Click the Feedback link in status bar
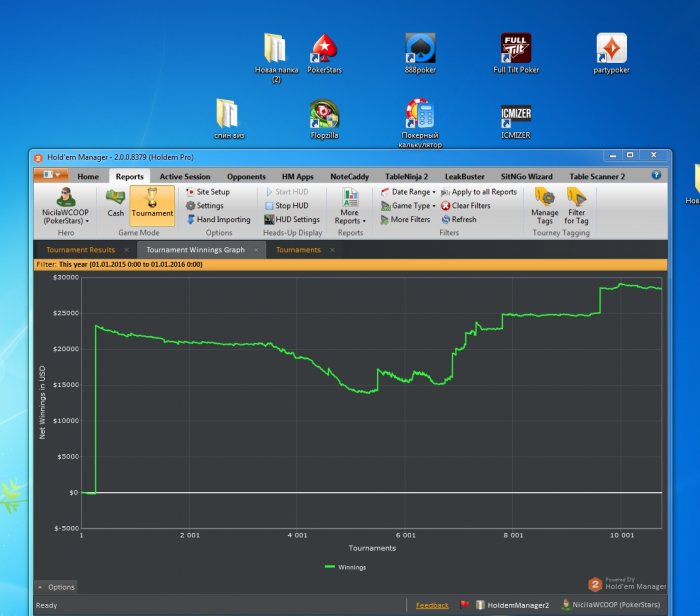 point(432,606)
